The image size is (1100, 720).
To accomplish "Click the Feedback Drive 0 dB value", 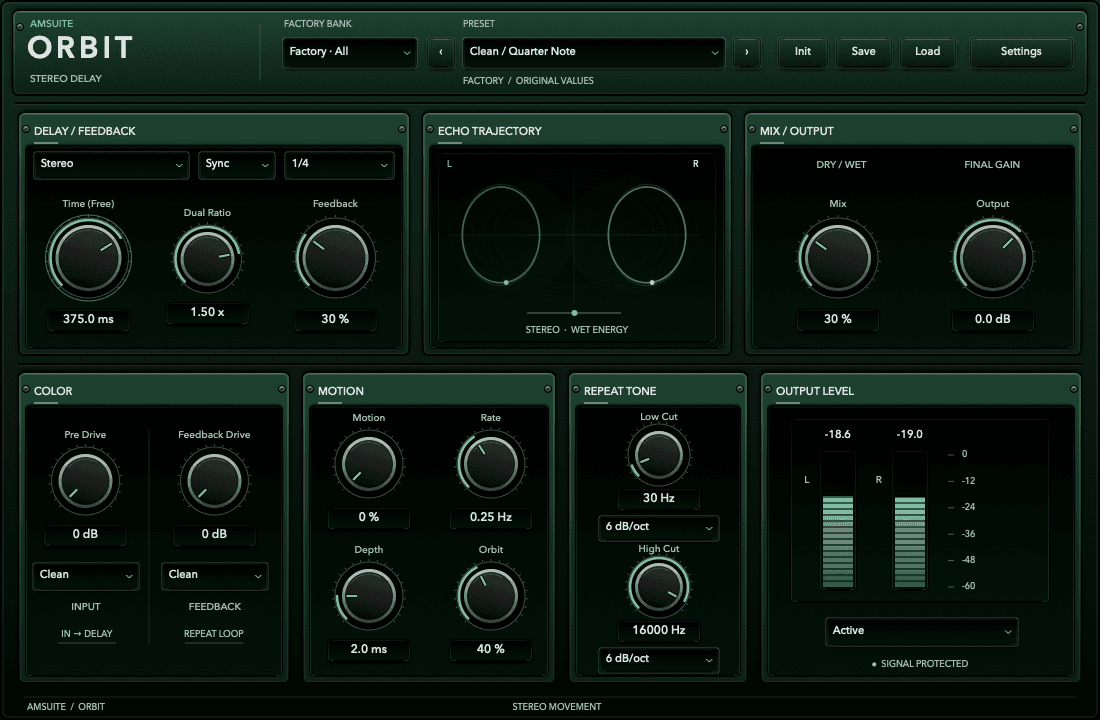I will (x=214, y=534).
